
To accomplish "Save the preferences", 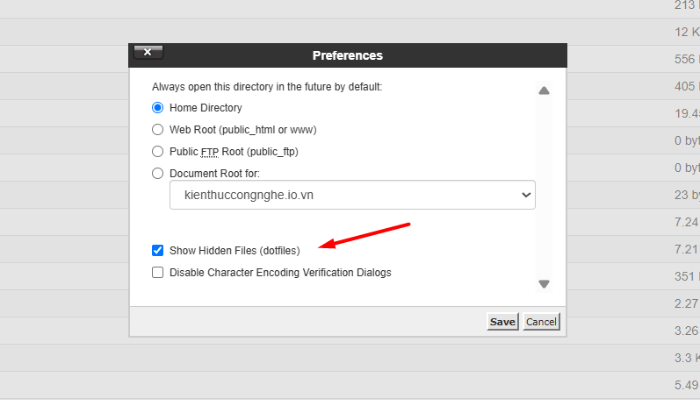I will coord(502,321).
